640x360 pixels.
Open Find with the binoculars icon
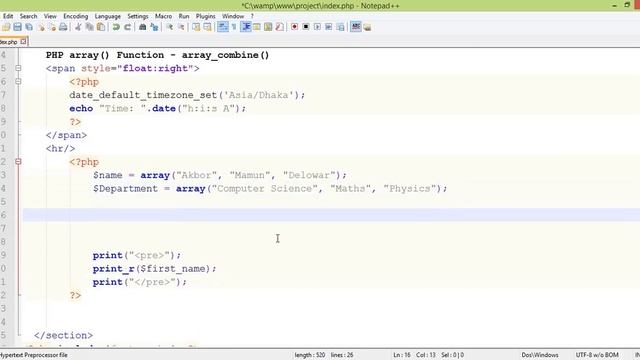coord(142,27)
